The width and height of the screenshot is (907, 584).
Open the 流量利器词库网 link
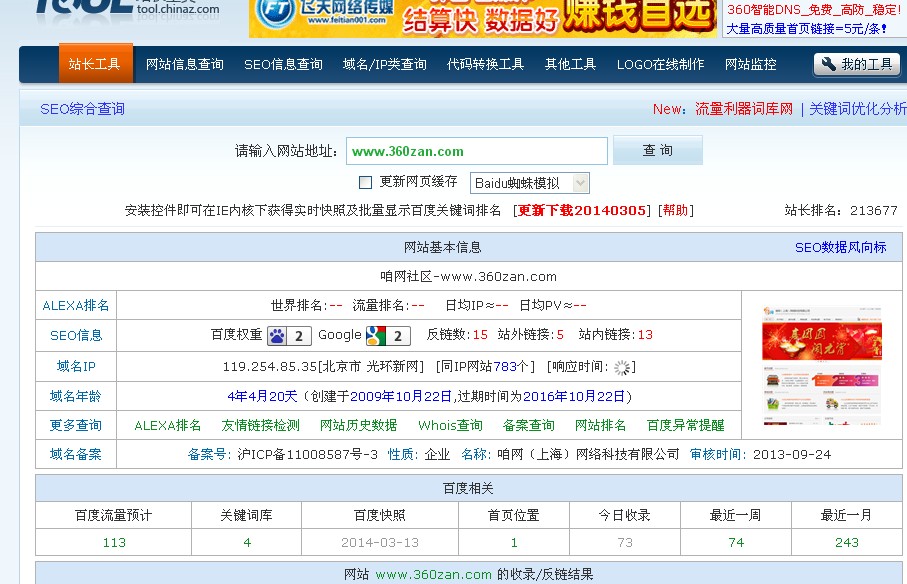(x=744, y=109)
